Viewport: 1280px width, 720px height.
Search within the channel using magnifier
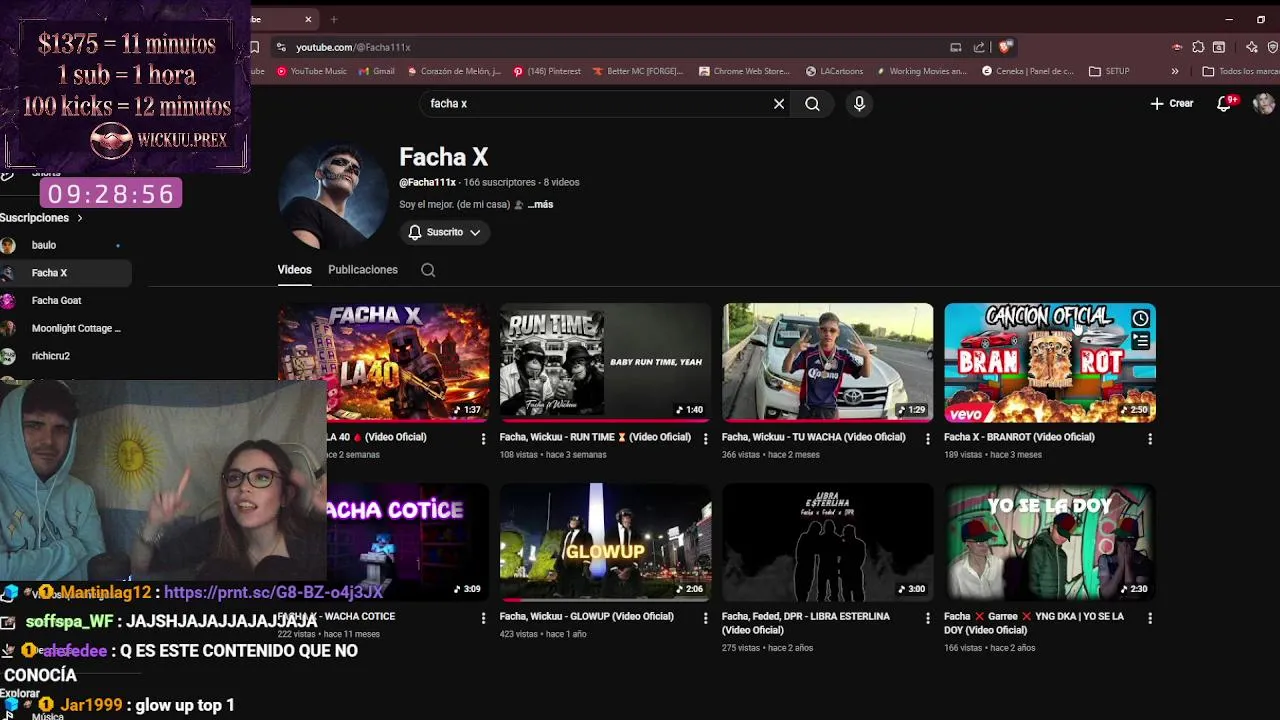click(x=428, y=270)
